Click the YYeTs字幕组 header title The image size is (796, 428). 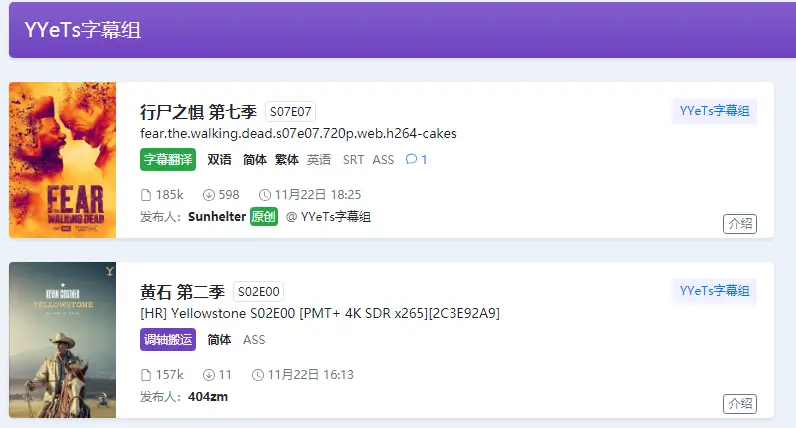tap(83, 29)
